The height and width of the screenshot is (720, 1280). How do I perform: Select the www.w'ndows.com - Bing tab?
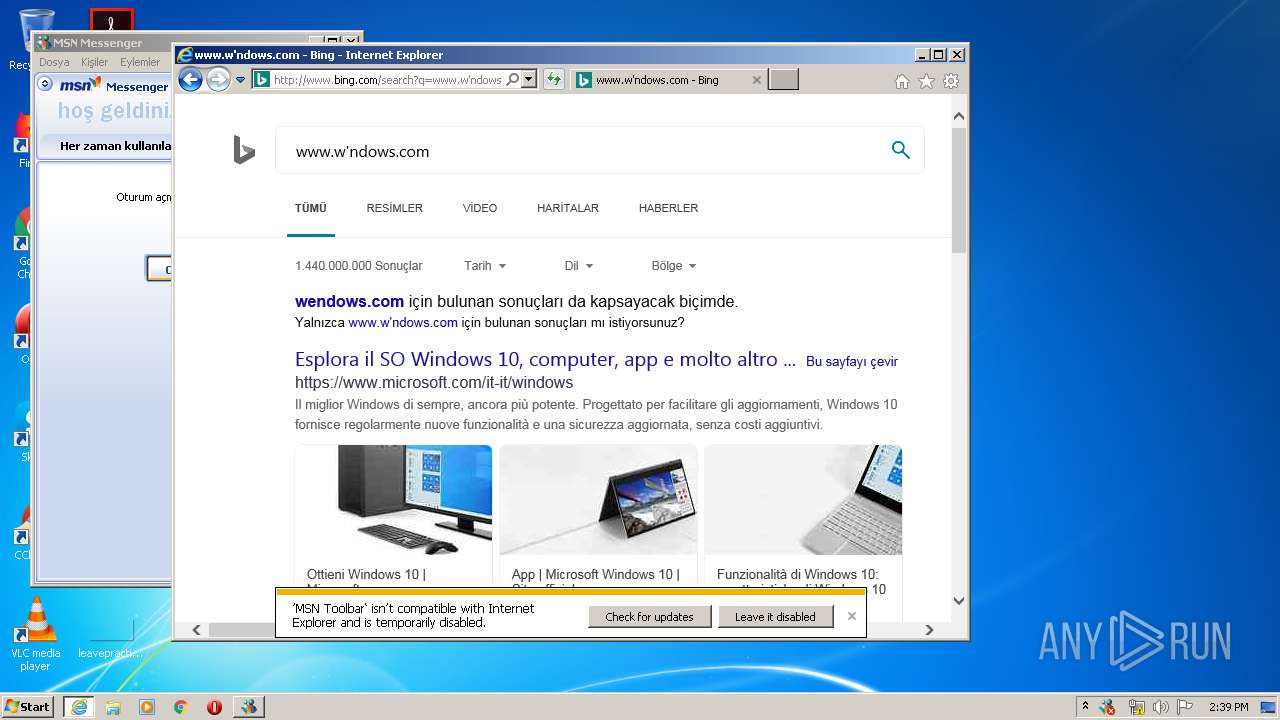668,80
